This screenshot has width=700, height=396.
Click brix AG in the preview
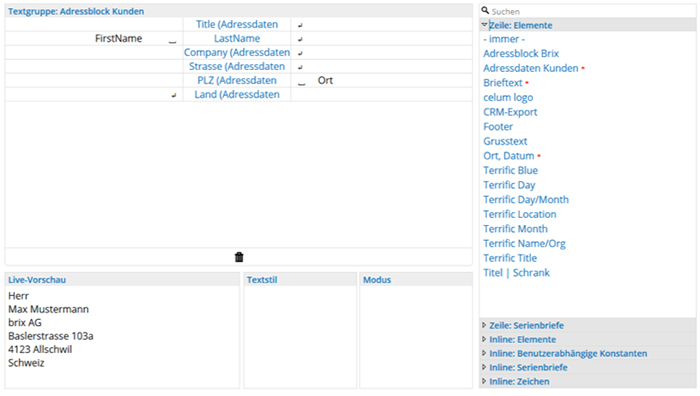25,322
